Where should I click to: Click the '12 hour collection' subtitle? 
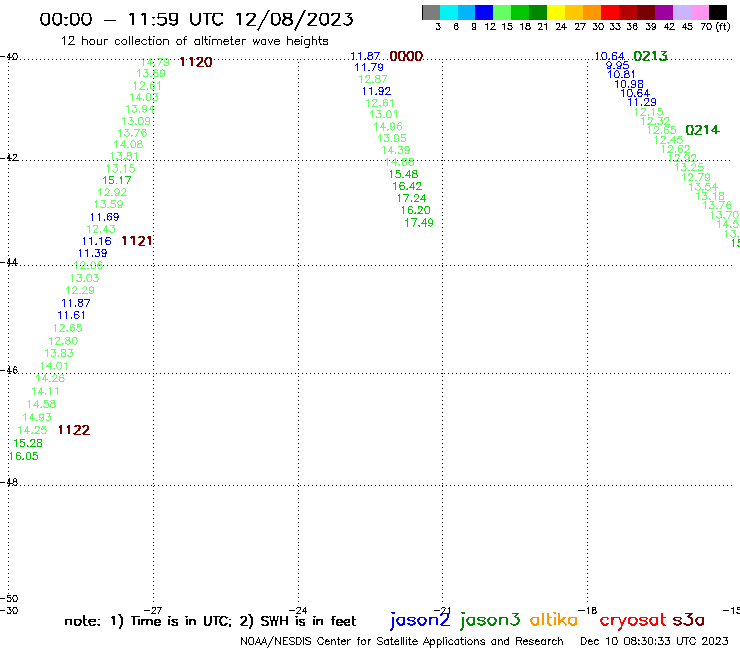coord(194,41)
